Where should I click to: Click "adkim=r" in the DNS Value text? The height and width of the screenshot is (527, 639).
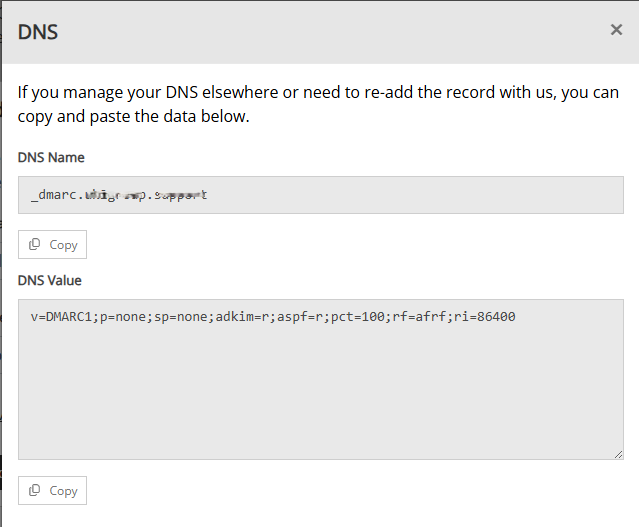coord(248,317)
